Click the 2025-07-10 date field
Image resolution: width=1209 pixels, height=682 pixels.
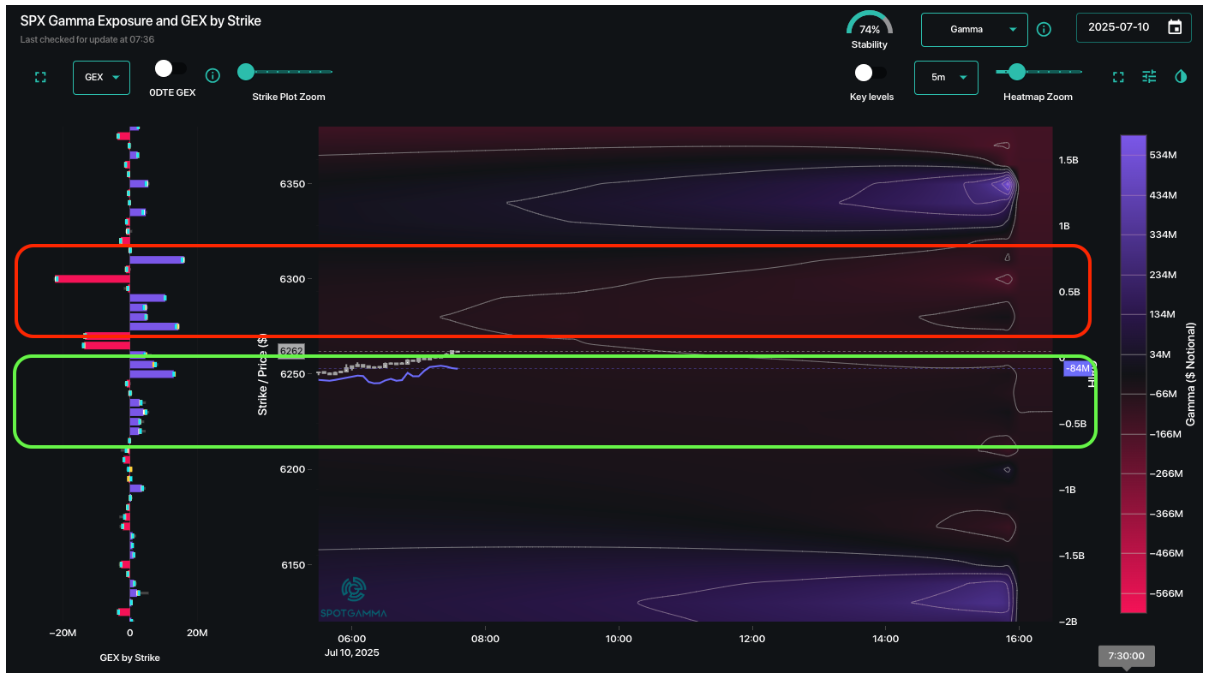pyautogui.click(x=1134, y=28)
